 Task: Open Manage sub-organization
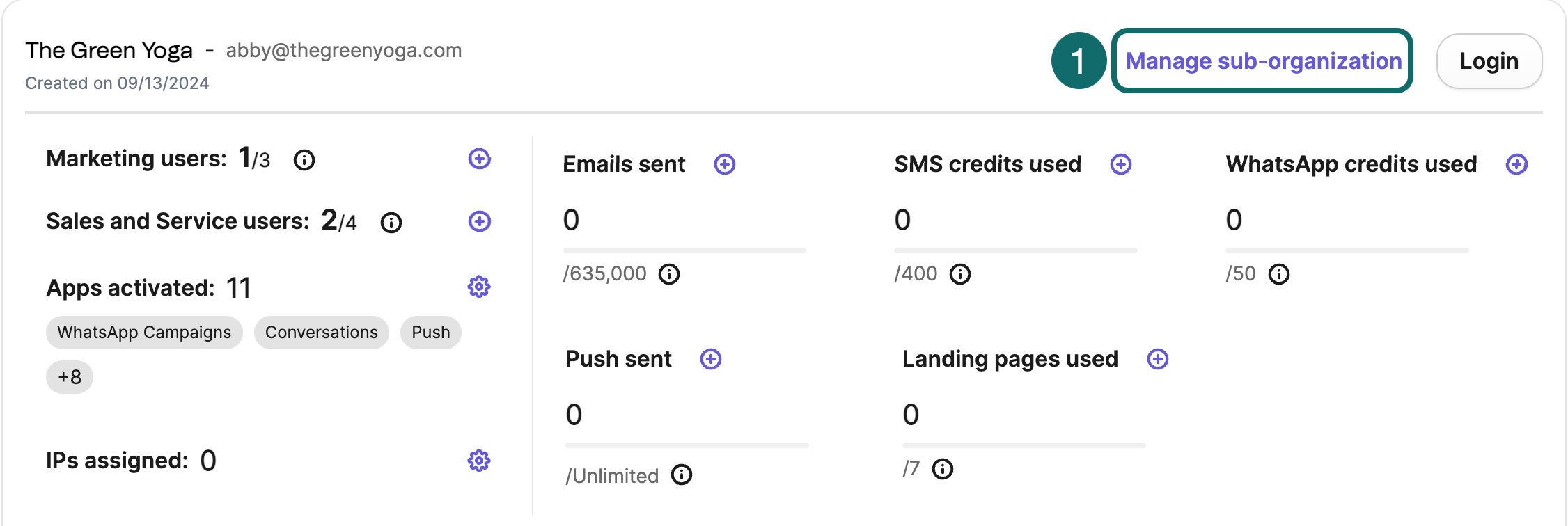[x=1263, y=61]
